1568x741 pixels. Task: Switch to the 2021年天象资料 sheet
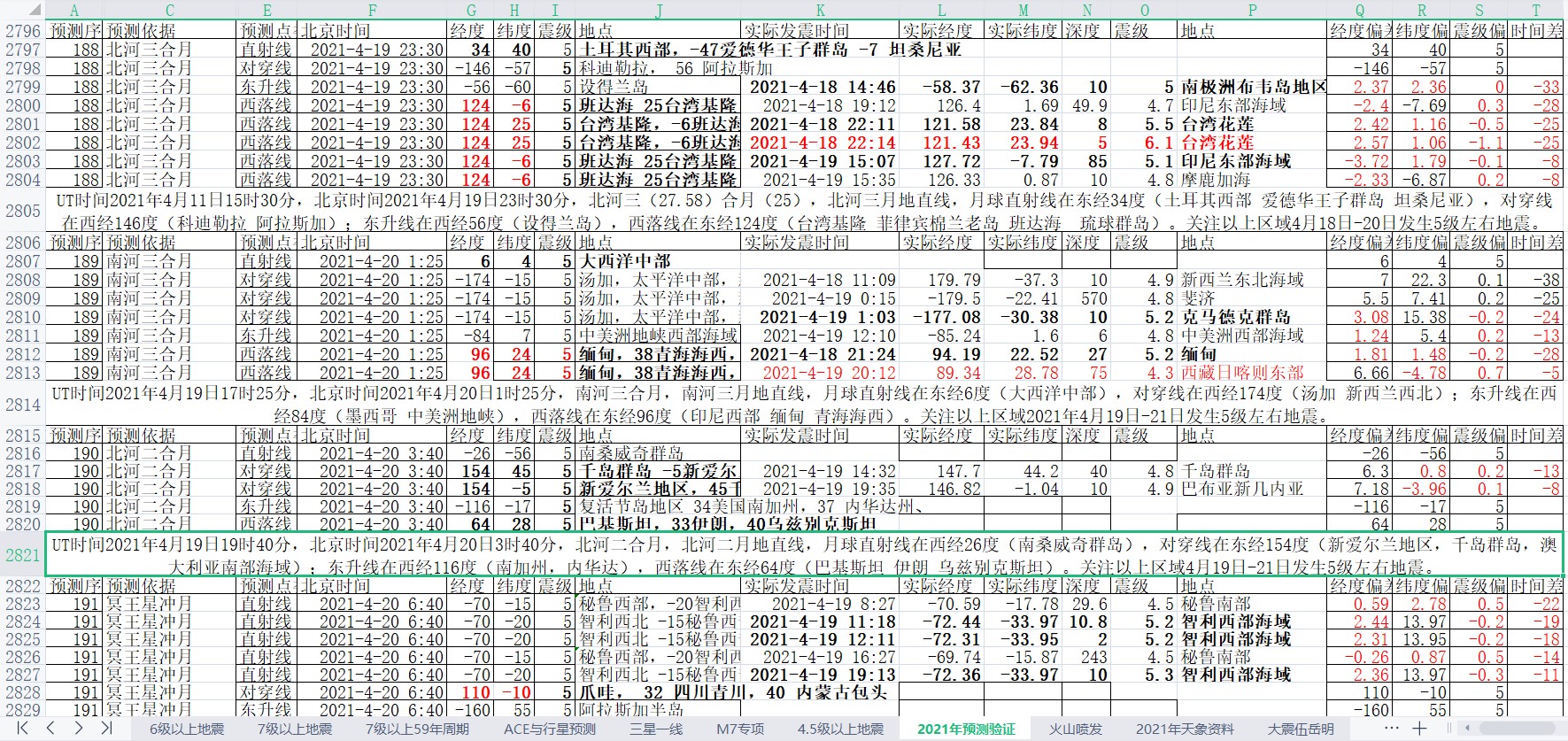(x=1185, y=729)
